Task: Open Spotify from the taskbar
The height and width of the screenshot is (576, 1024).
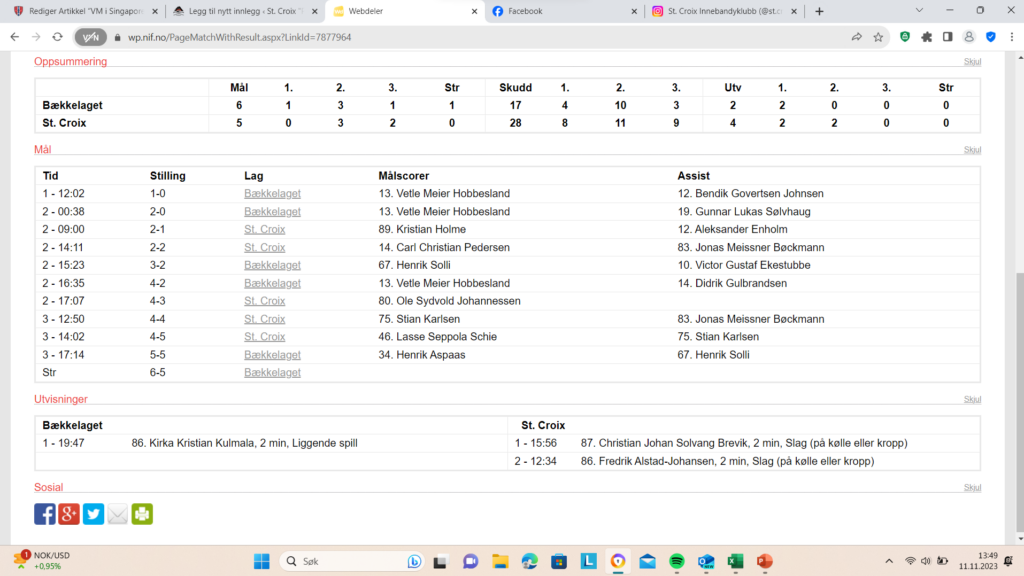Action: [x=677, y=561]
